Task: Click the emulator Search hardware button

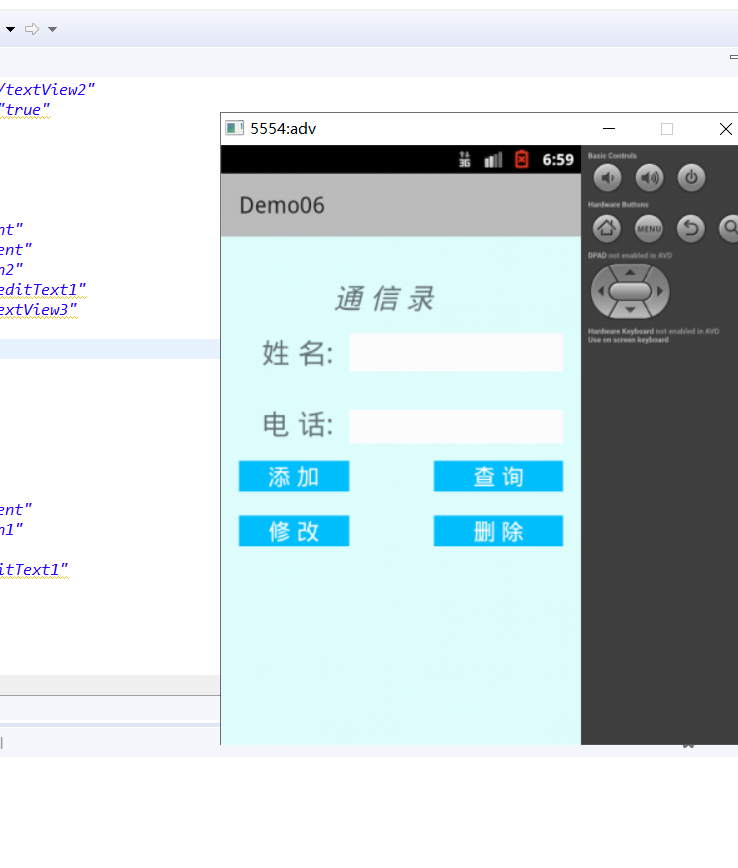Action: 730,228
